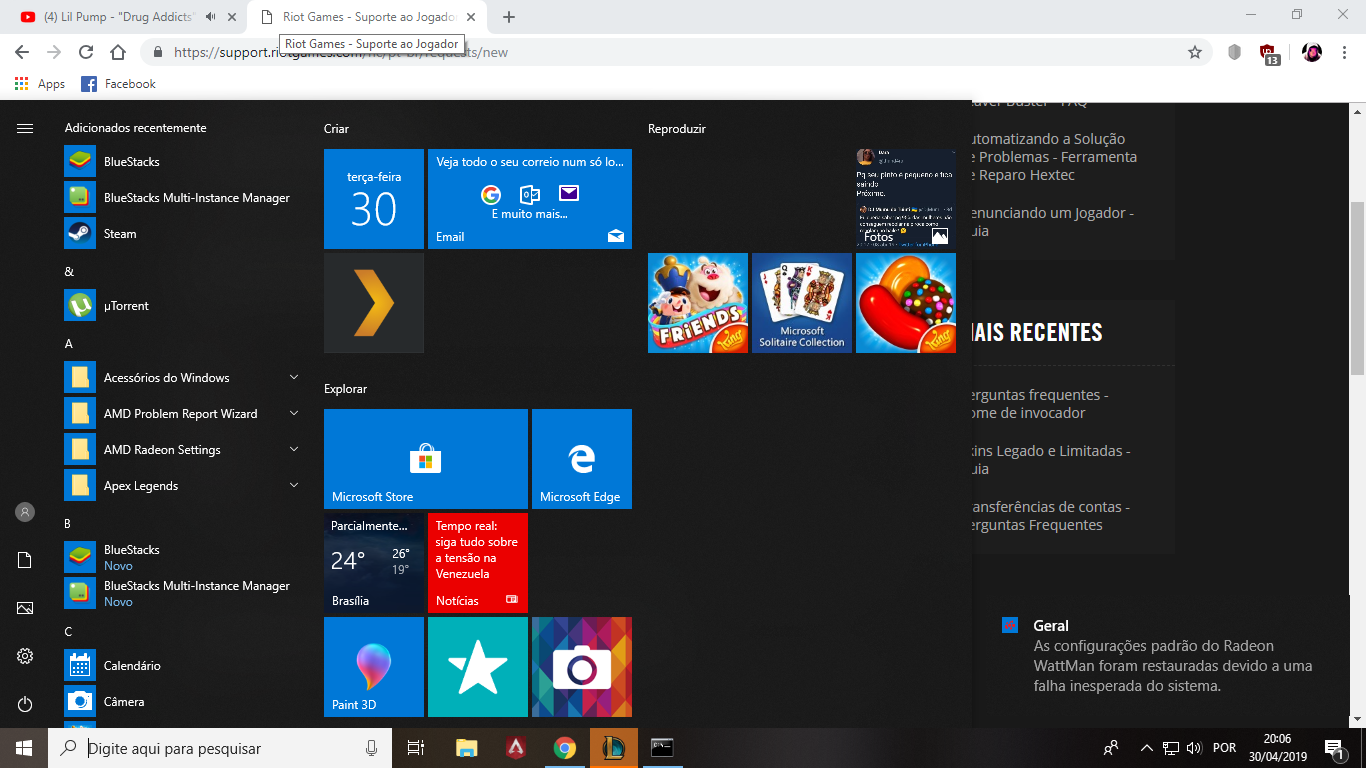Open the Email tile
Screen dimensions: 1366x768
[x=530, y=199]
